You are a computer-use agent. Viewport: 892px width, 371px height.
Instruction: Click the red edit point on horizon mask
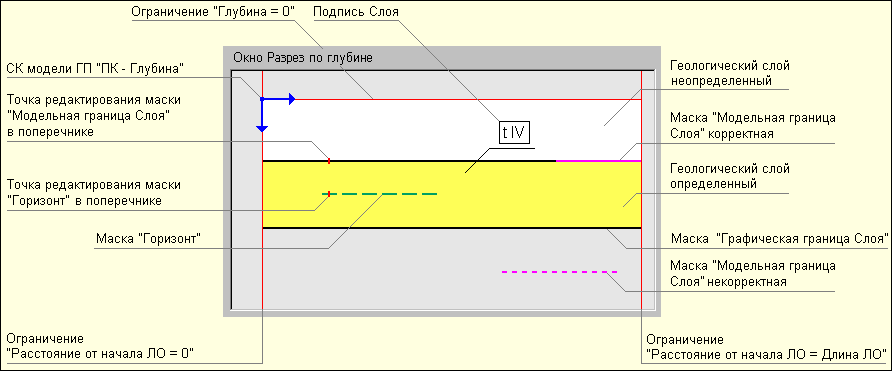click(x=329, y=194)
